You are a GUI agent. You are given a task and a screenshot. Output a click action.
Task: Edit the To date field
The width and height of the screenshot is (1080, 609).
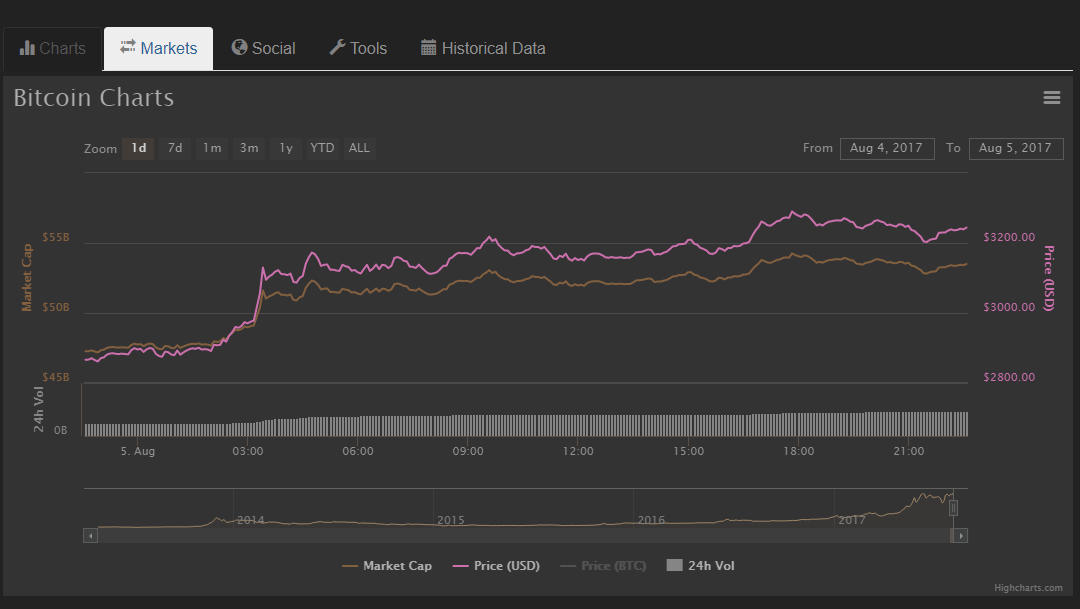(1016, 148)
